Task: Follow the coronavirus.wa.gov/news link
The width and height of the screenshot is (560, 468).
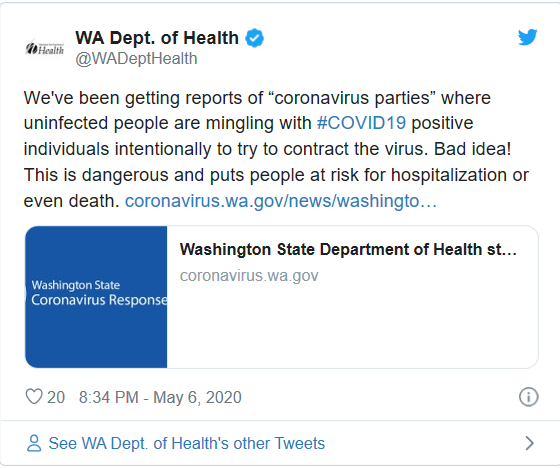Action: pos(281,201)
